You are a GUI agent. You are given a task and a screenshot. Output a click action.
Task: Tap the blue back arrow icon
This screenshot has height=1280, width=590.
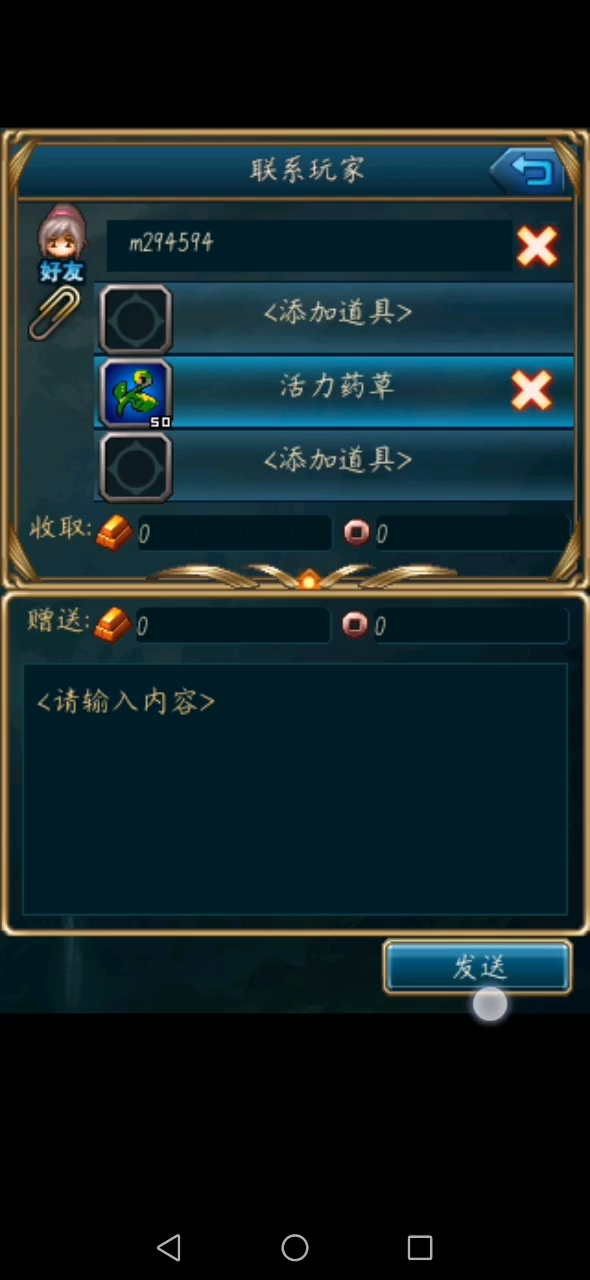[x=528, y=171]
